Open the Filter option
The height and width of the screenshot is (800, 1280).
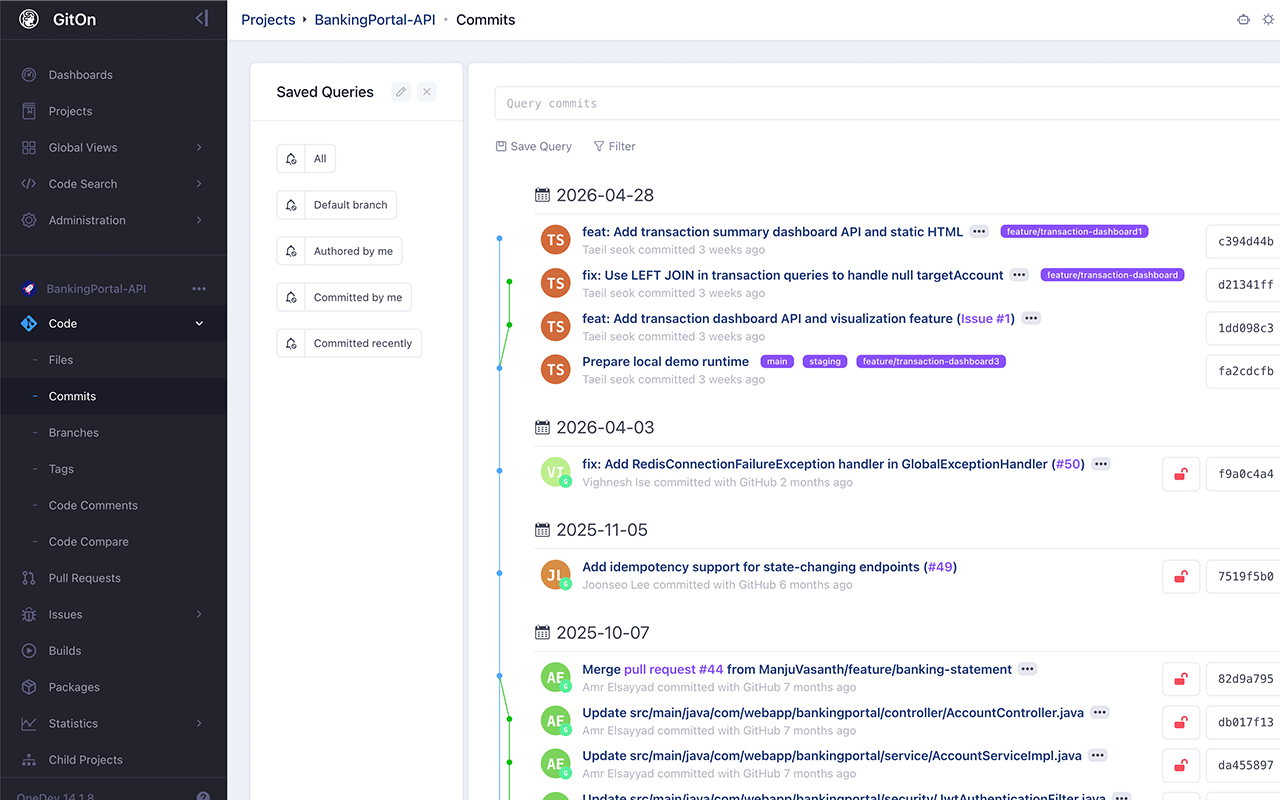pos(614,146)
